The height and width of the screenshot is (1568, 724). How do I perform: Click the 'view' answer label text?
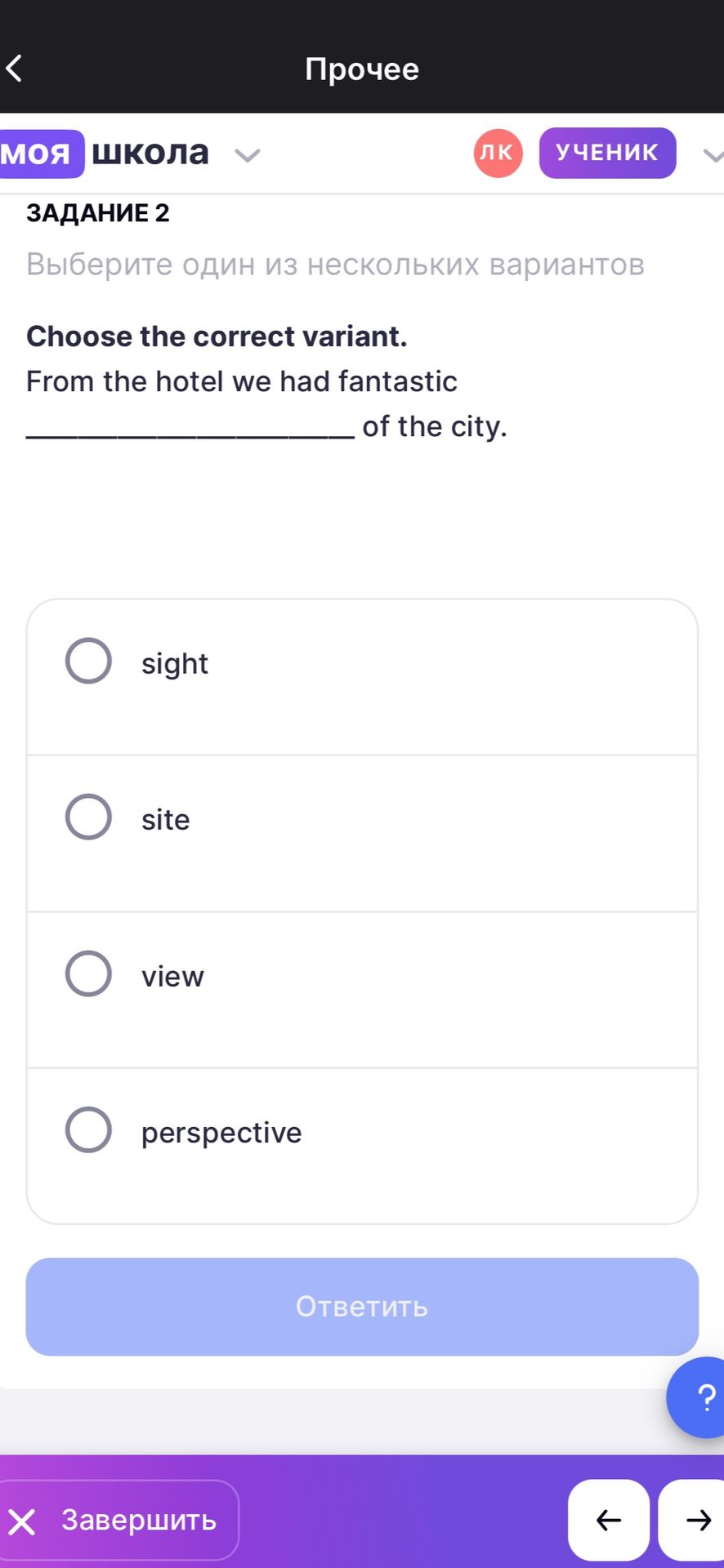[x=172, y=976]
